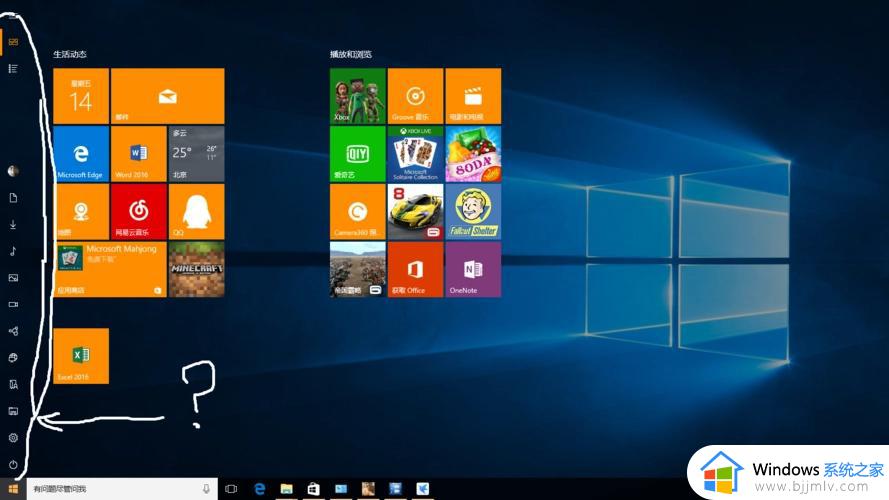Click the microphone icon in search box

(x=206, y=489)
